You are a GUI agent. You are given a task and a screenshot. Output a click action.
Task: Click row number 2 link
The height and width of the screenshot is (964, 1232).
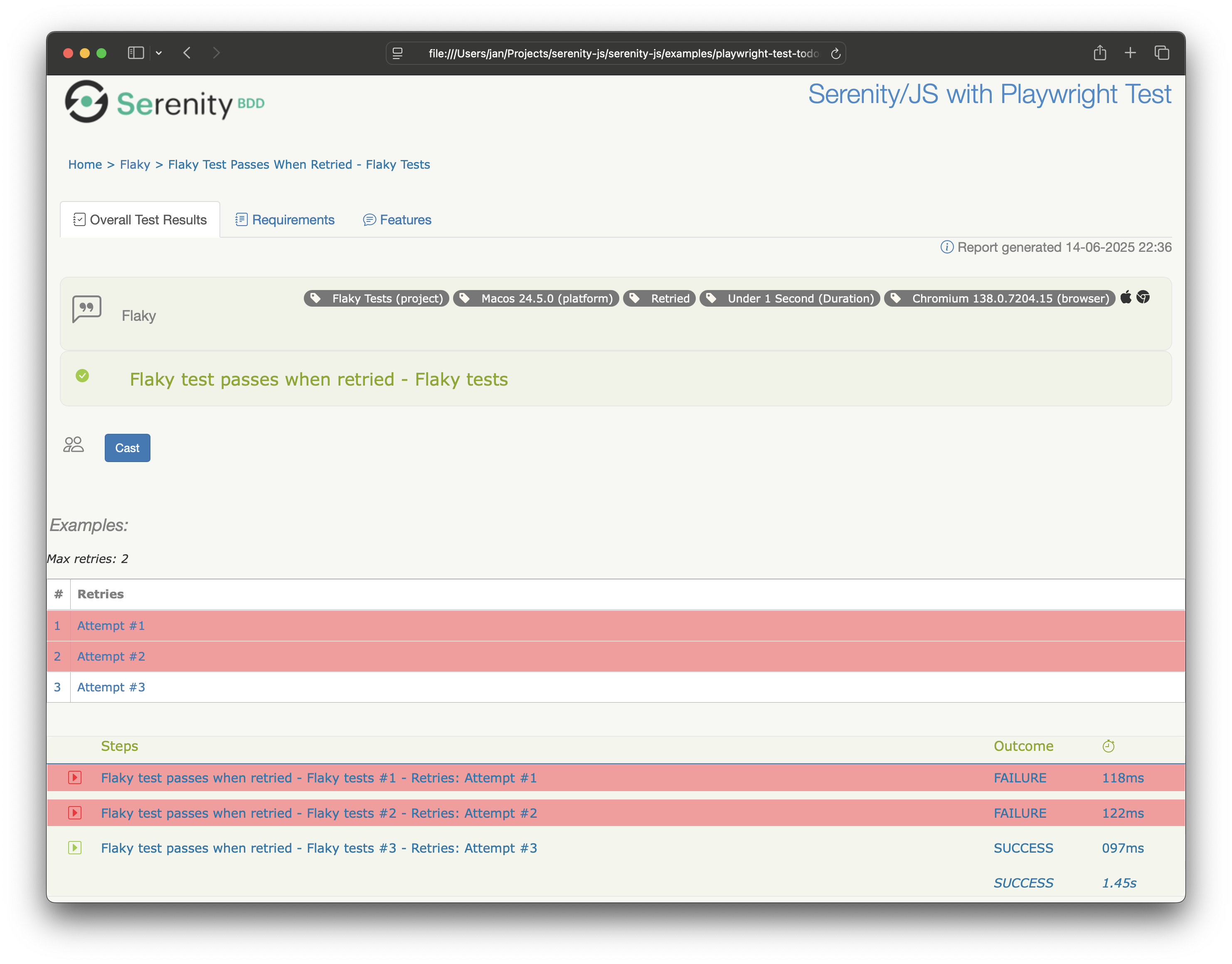(57, 657)
